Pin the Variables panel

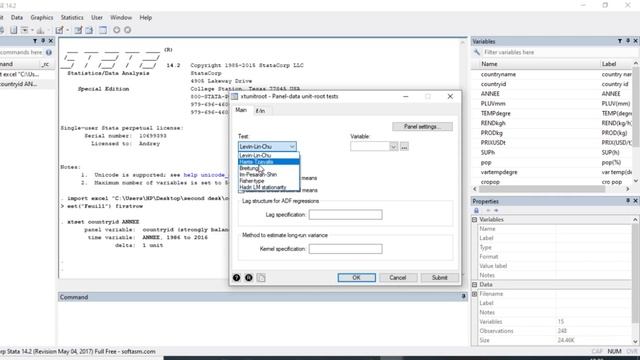click(x=628, y=41)
